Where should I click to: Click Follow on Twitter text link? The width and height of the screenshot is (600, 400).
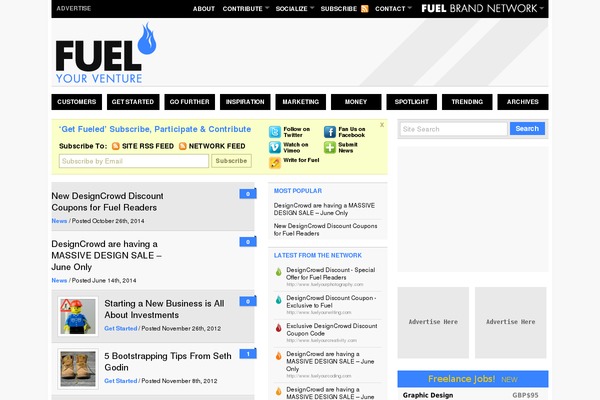point(297,132)
